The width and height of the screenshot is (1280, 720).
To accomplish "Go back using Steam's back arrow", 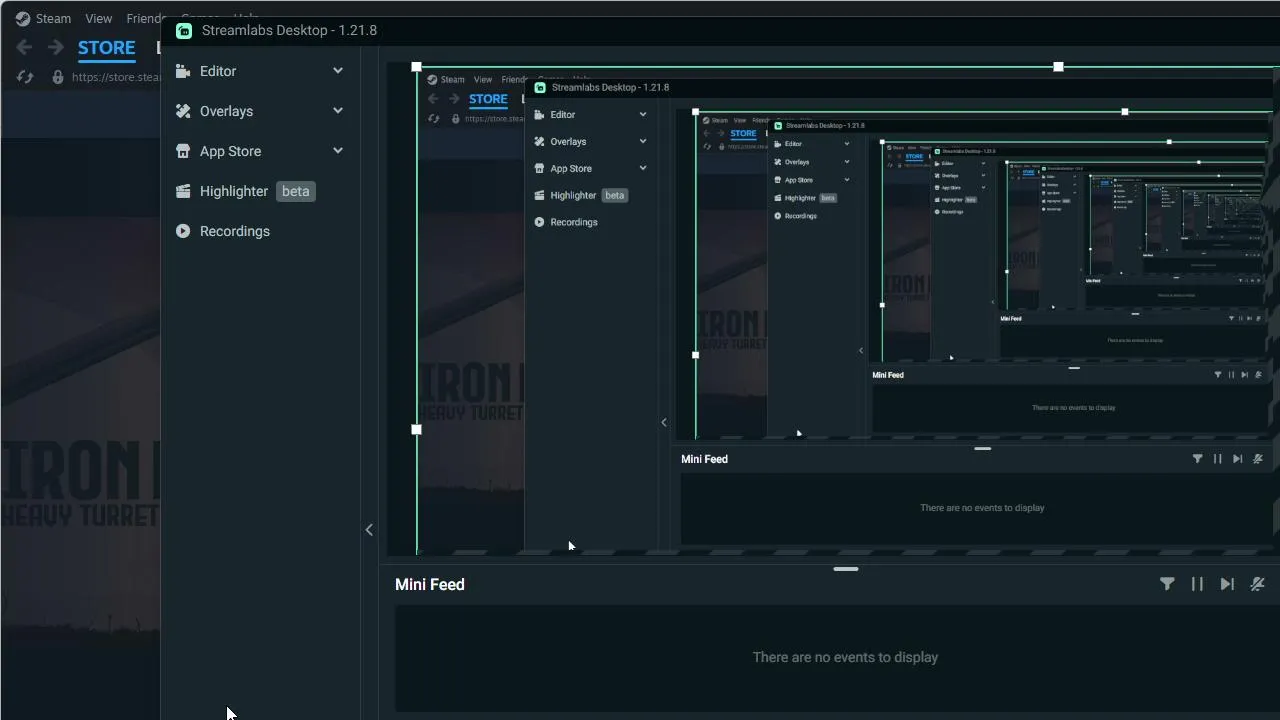I will (x=24, y=47).
